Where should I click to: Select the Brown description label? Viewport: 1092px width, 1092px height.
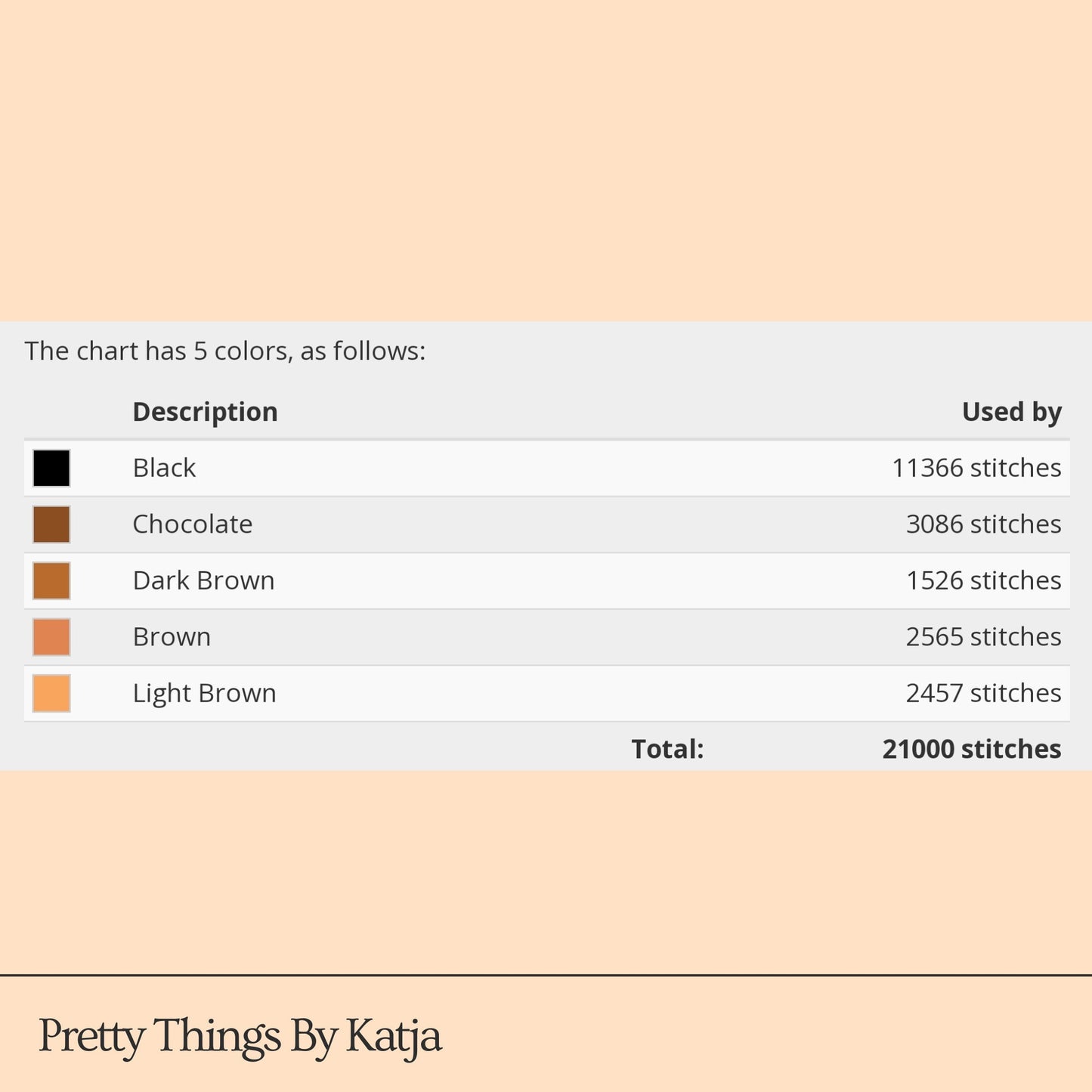tap(172, 636)
